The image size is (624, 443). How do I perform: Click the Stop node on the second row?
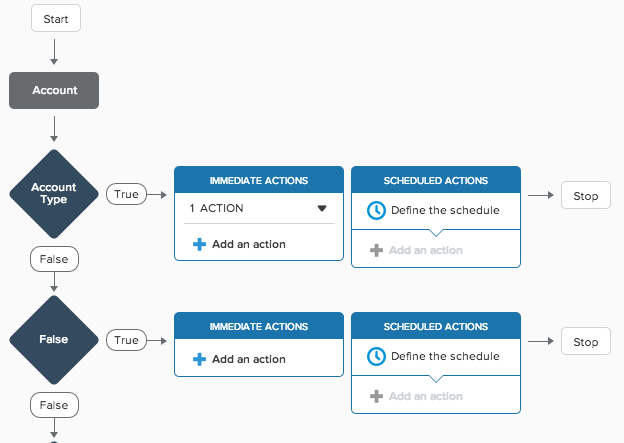[586, 342]
